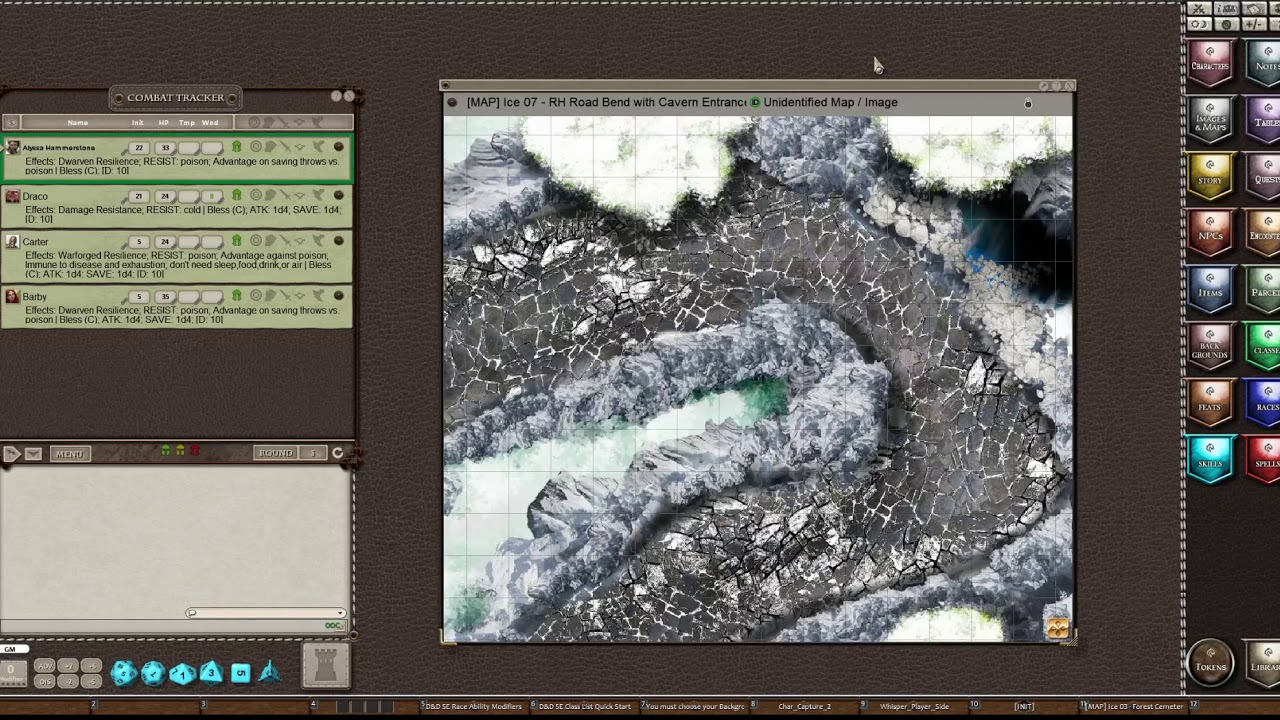Click the d8 die
Viewport: 1280px width, 720px height.
pyautogui.click(x=211, y=672)
